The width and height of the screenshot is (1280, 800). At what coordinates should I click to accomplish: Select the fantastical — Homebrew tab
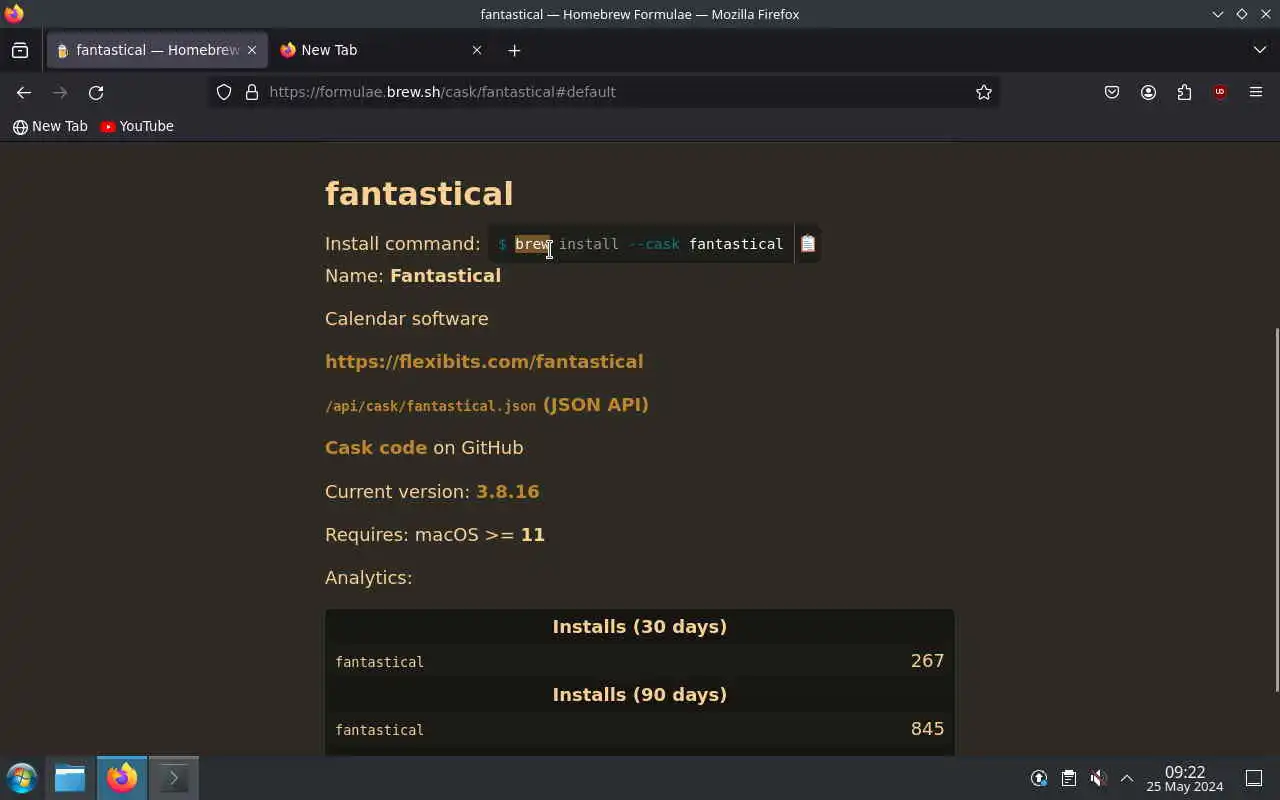click(157, 50)
